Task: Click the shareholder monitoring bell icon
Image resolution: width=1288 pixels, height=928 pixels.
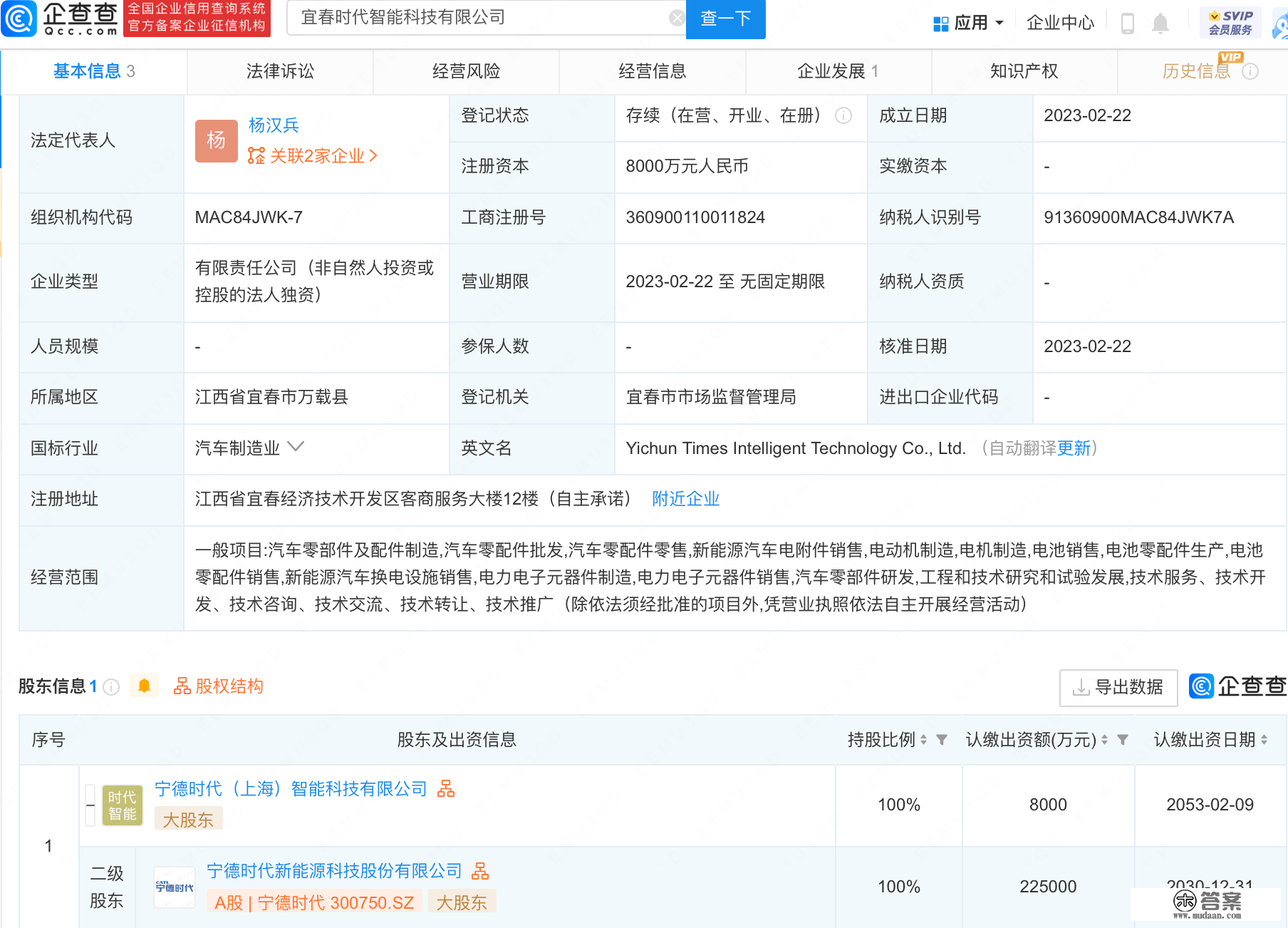Action: pos(144,686)
